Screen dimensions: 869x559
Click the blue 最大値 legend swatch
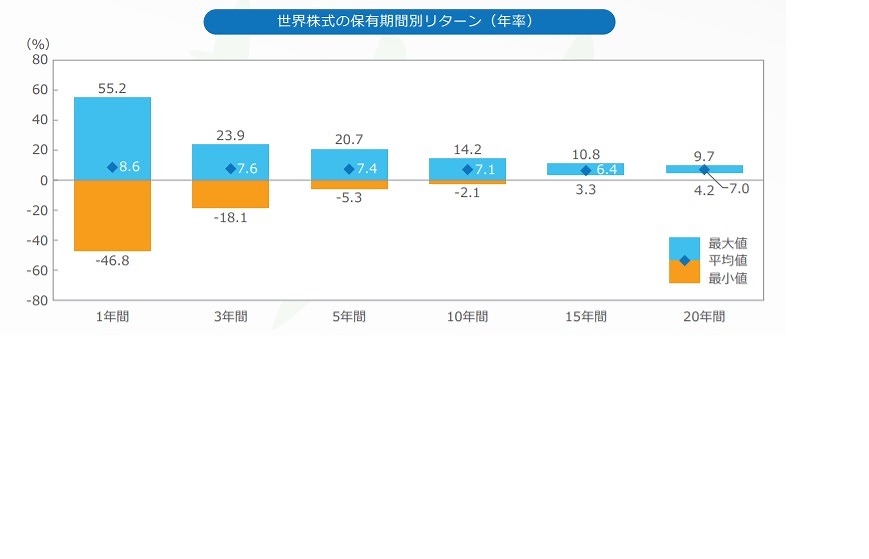(685, 245)
